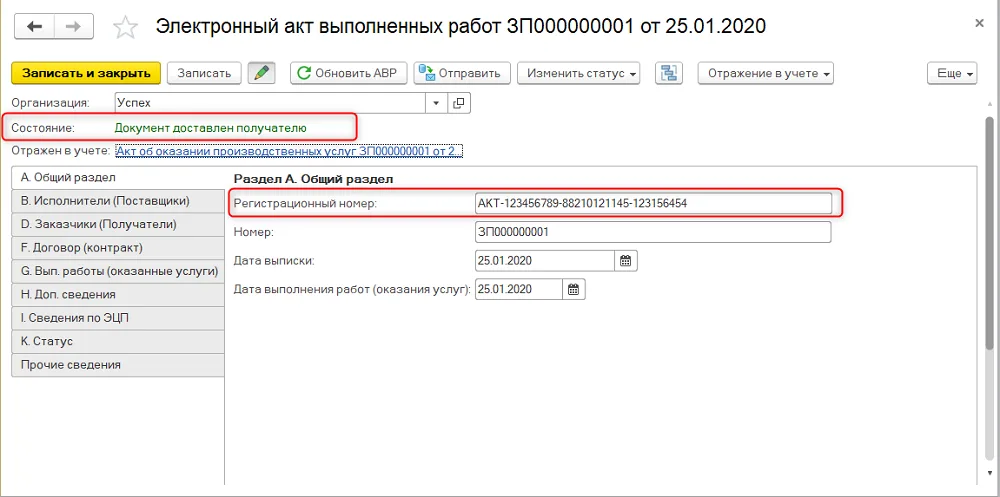
Task: Switch to B. Исполнители (Поставщики) tab
Action: 118,201
